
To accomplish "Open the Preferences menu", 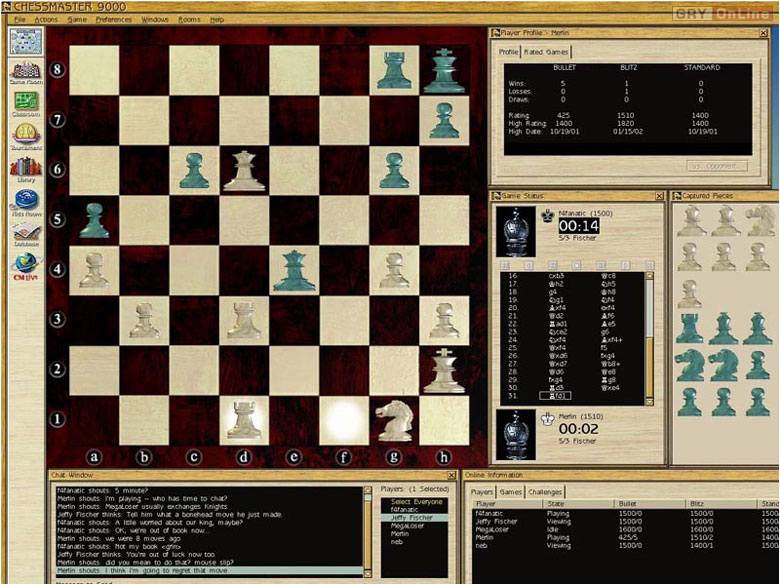I will coord(114,19).
